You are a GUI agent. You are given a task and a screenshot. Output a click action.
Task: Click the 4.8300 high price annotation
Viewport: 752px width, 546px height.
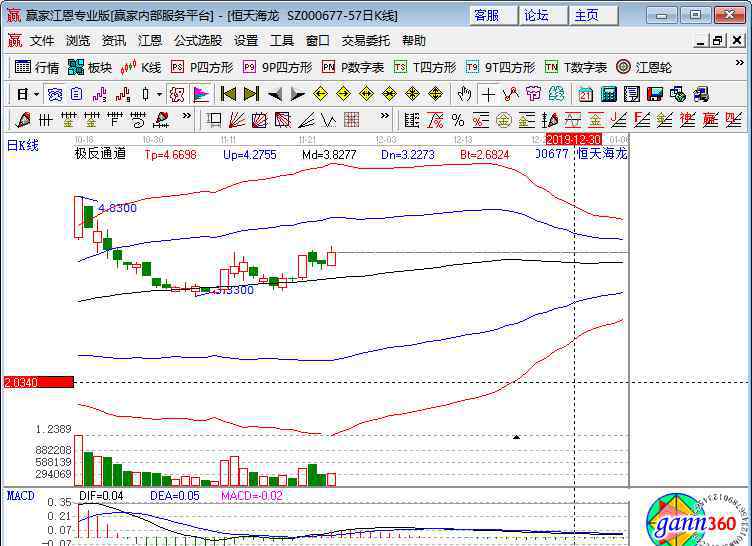point(118,208)
